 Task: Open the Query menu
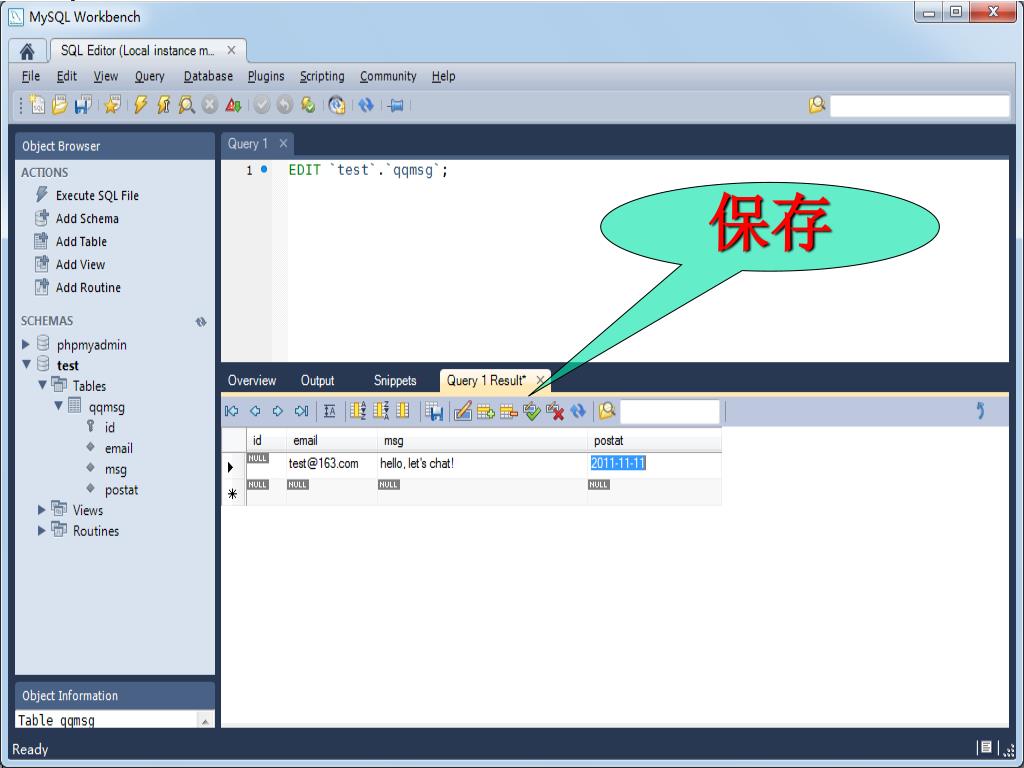pyautogui.click(x=150, y=76)
